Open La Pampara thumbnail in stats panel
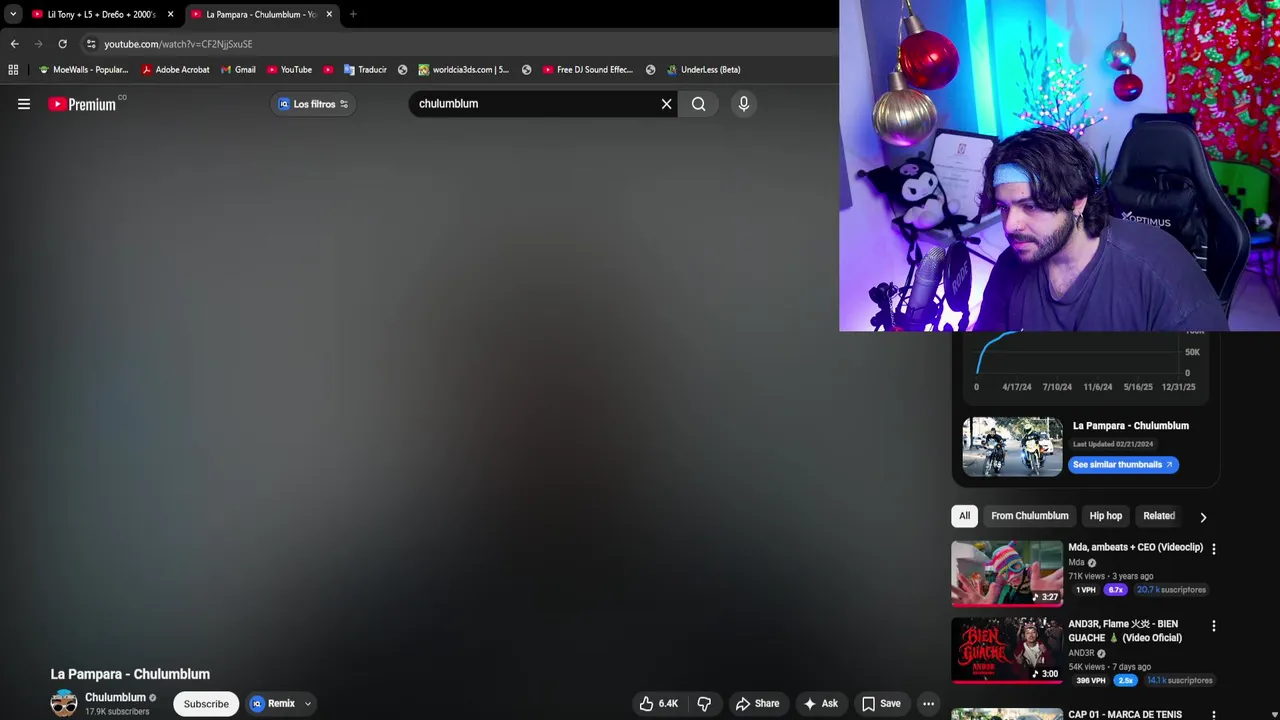Viewport: 1280px width, 720px height. click(1012, 446)
